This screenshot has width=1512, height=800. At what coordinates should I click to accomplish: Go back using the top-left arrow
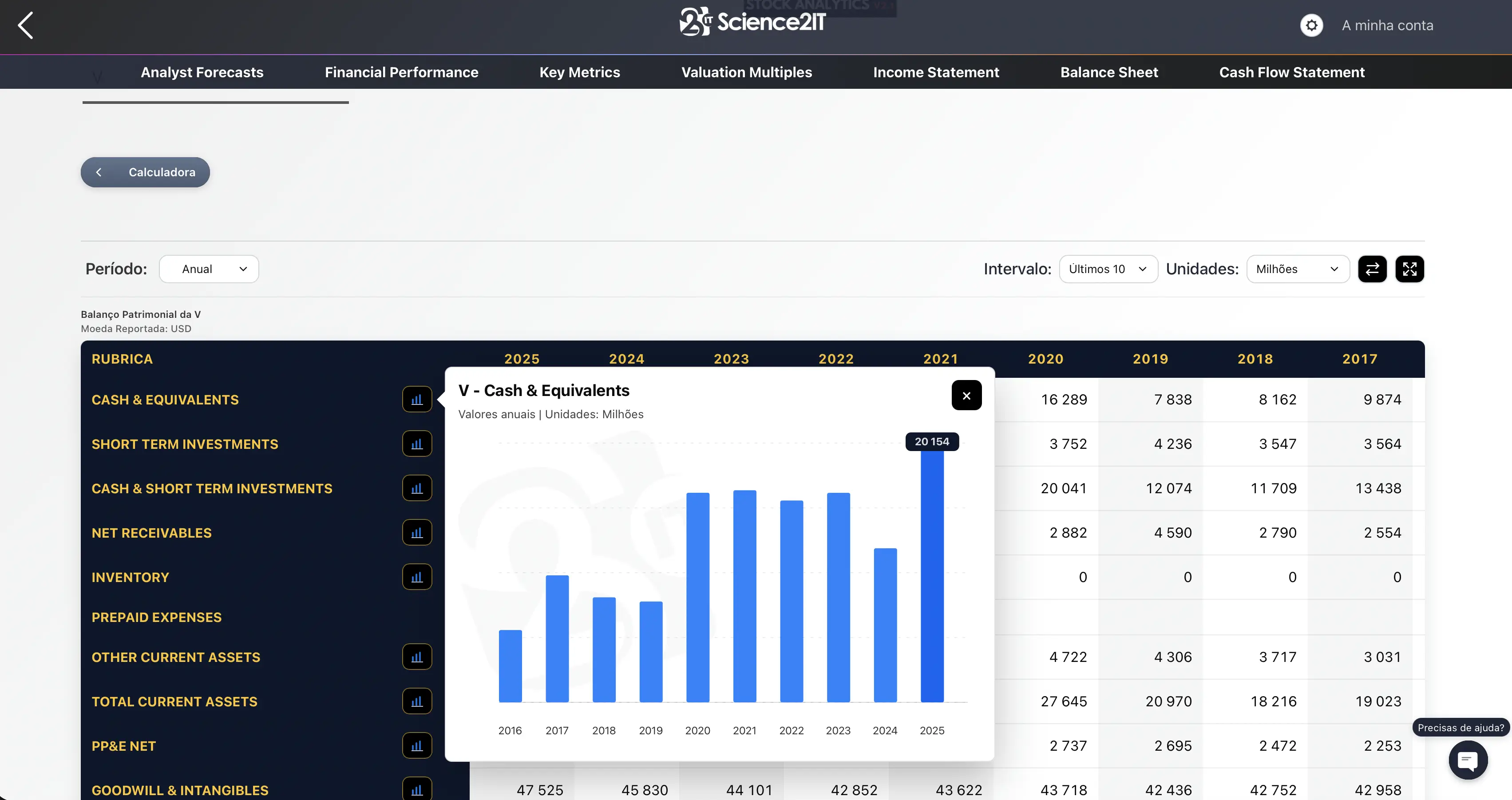tap(25, 25)
